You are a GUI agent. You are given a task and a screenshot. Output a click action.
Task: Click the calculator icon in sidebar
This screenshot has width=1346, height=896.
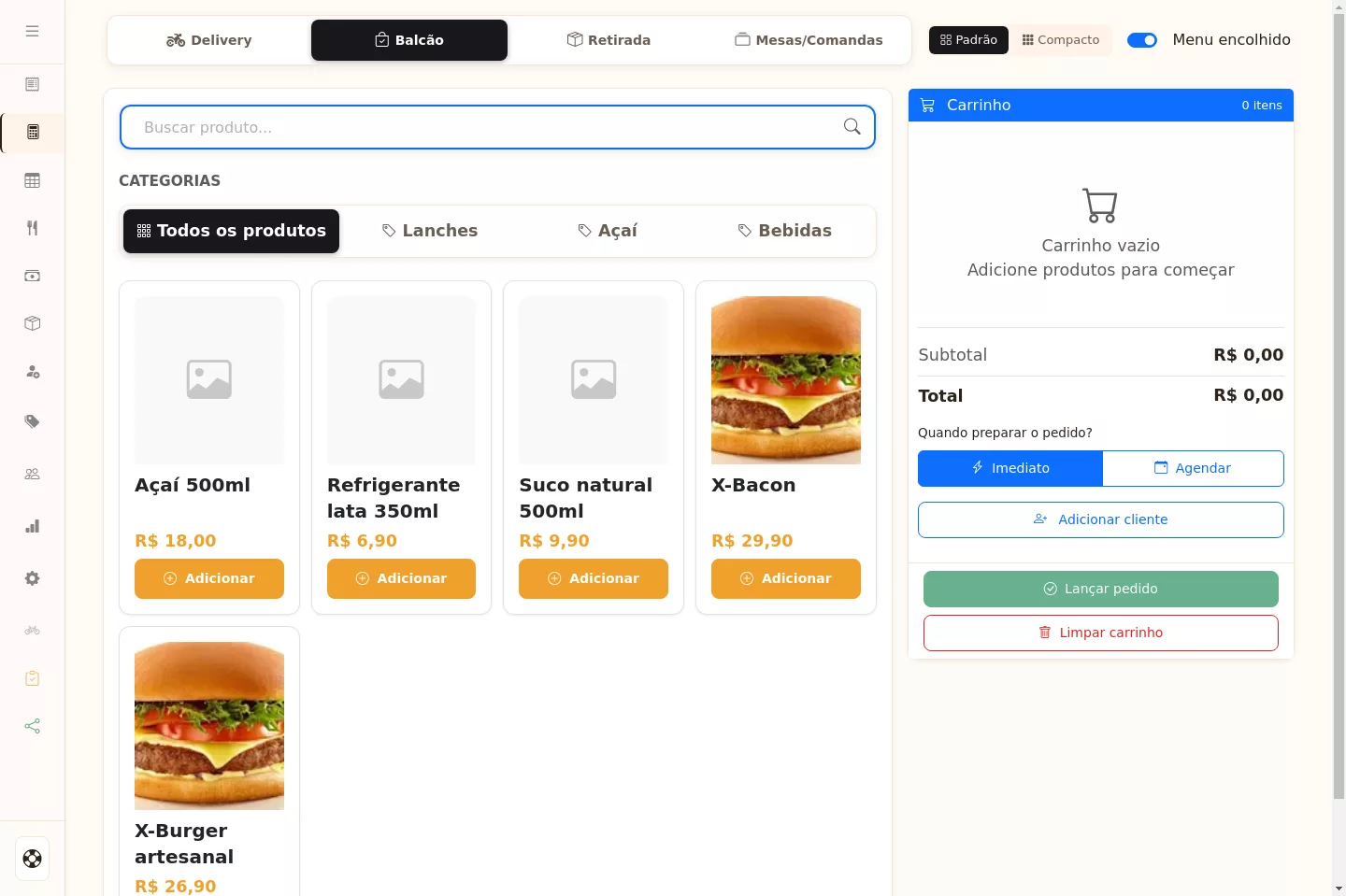coord(33,132)
